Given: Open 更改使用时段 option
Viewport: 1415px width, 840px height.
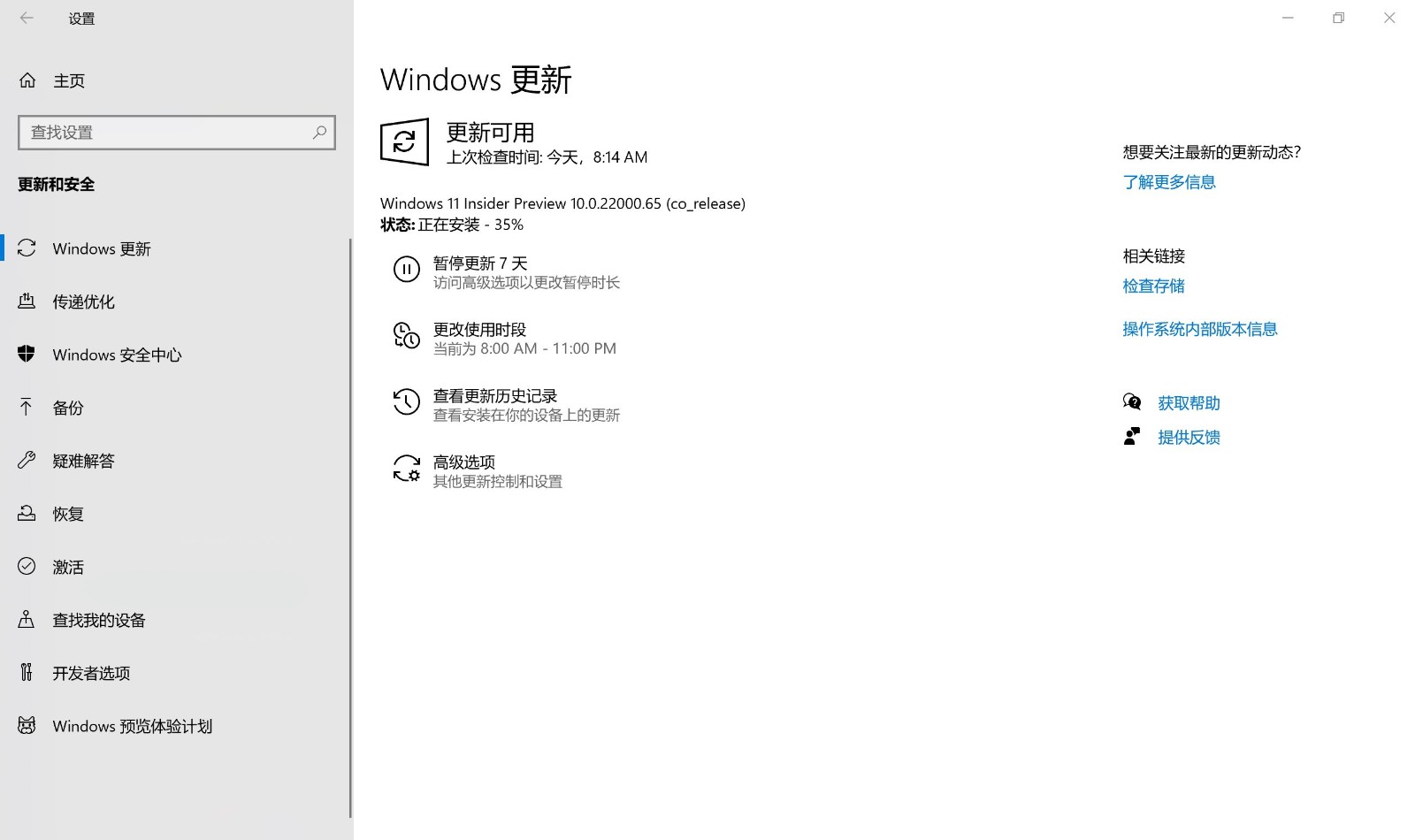Looking at the screenshot, I should 505,339.
